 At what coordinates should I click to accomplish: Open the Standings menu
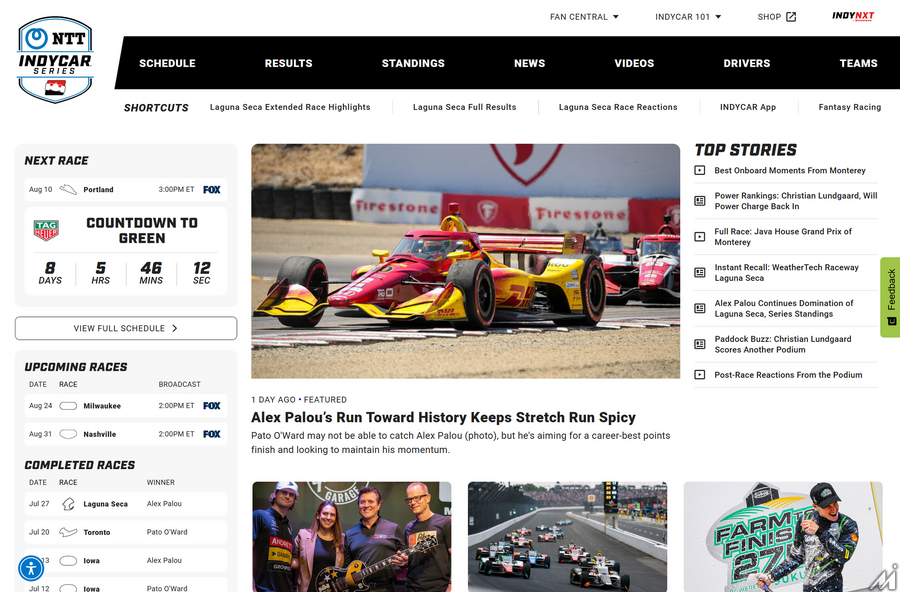[x=413, y=63]
